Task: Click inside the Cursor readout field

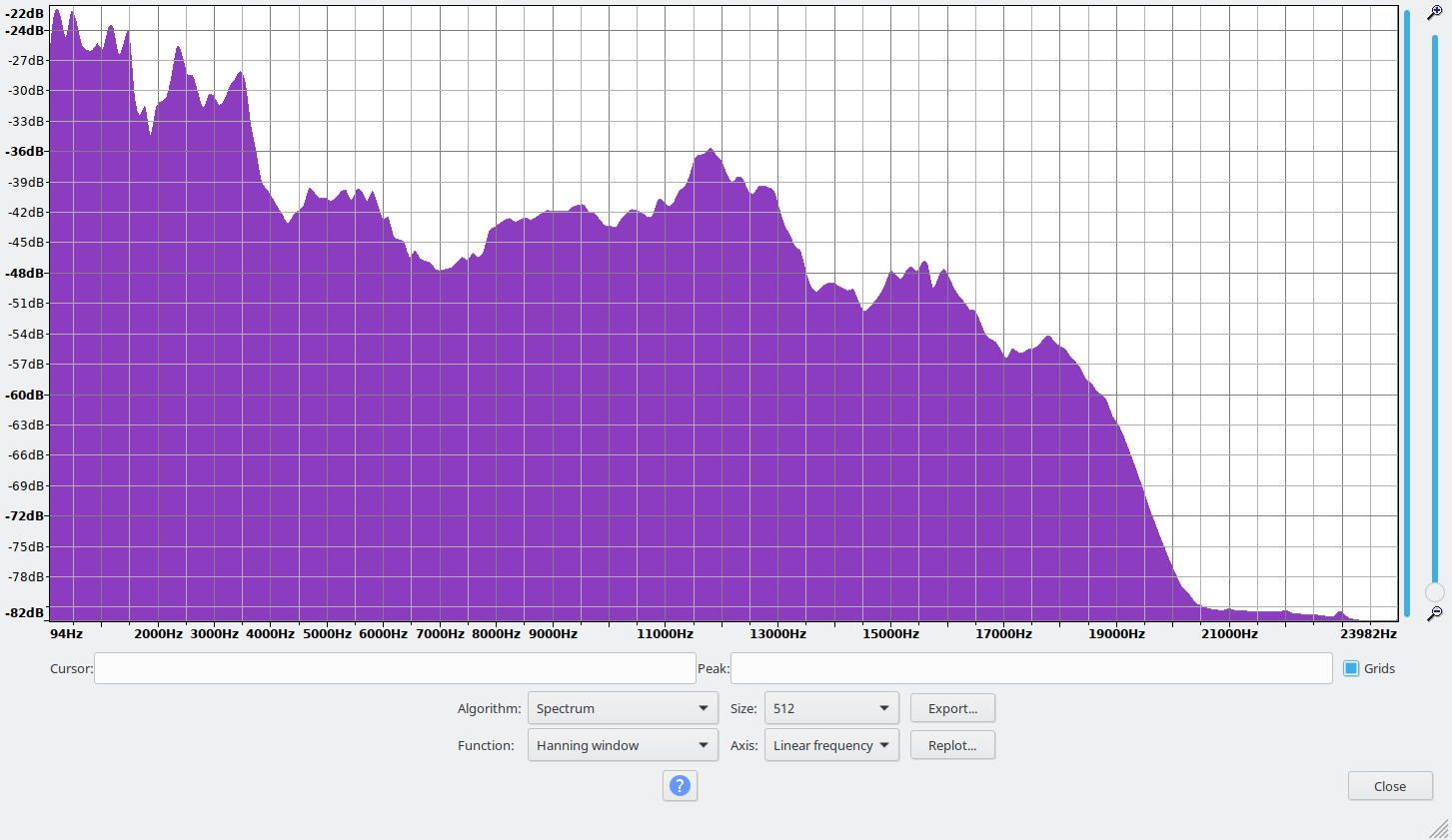Action: (395, 668)
